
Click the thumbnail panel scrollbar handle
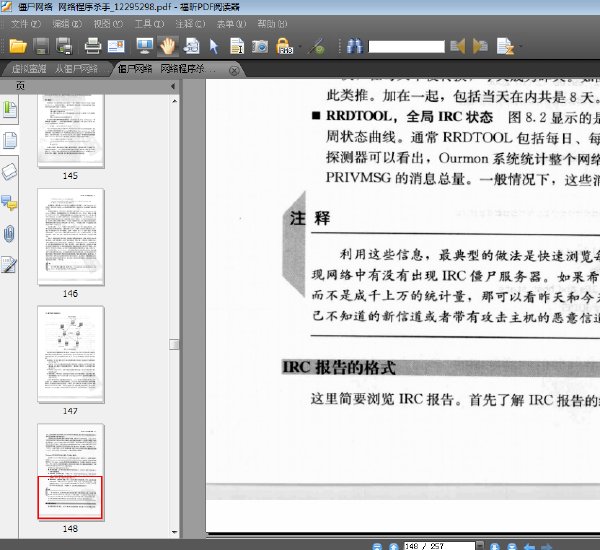point(174,344)
